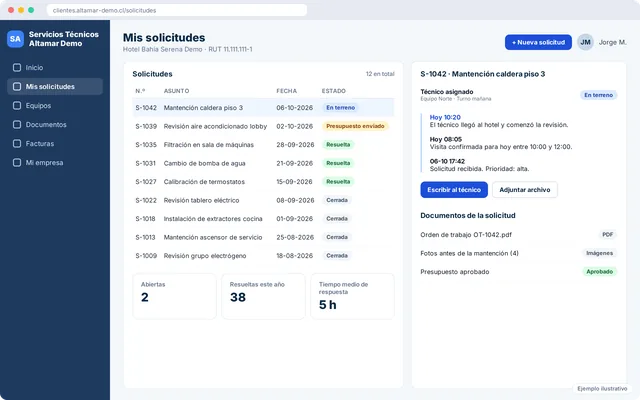
Task: Click the Inicio sidebar icon
Action: (17, 67)
